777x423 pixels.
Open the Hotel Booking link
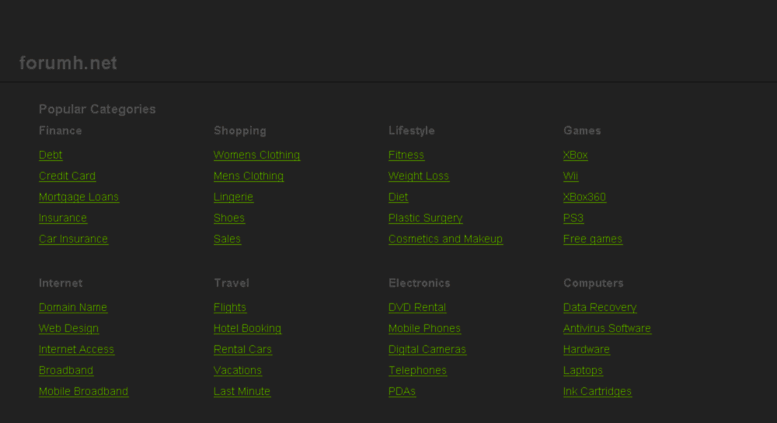point(247,328)
